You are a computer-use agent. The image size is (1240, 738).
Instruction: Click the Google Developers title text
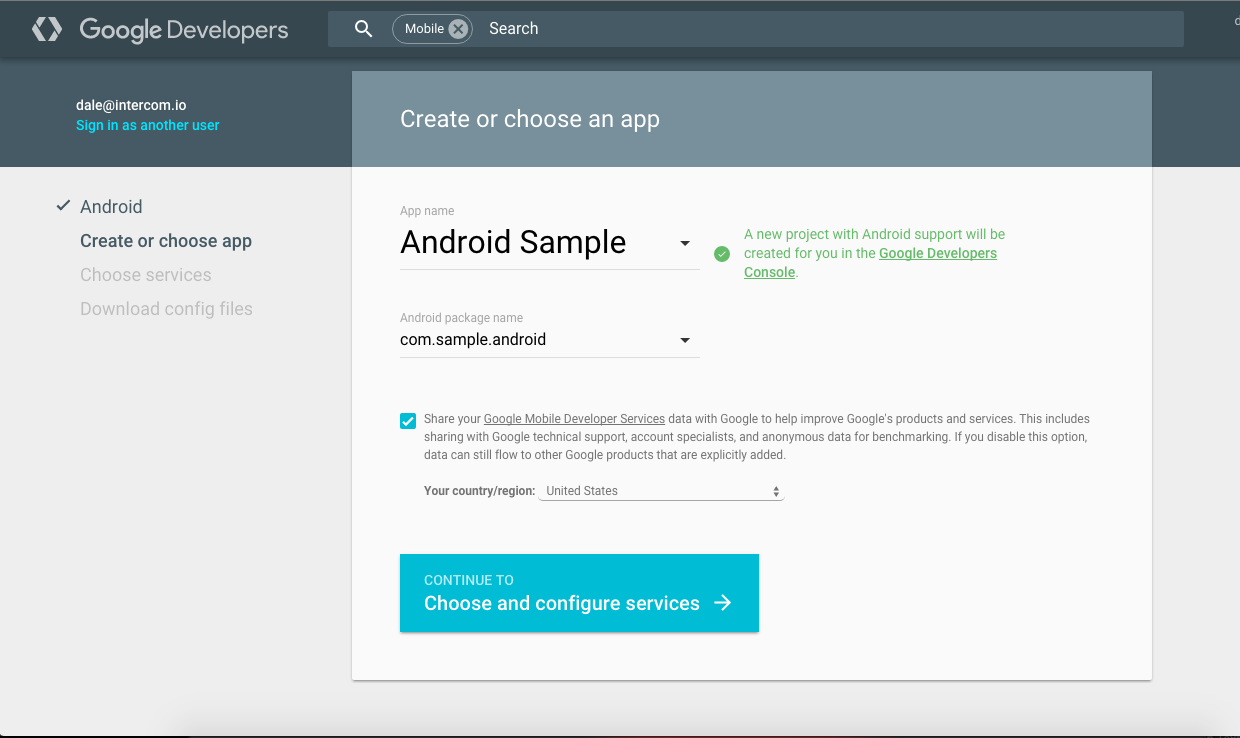click(x=184, y=30)
